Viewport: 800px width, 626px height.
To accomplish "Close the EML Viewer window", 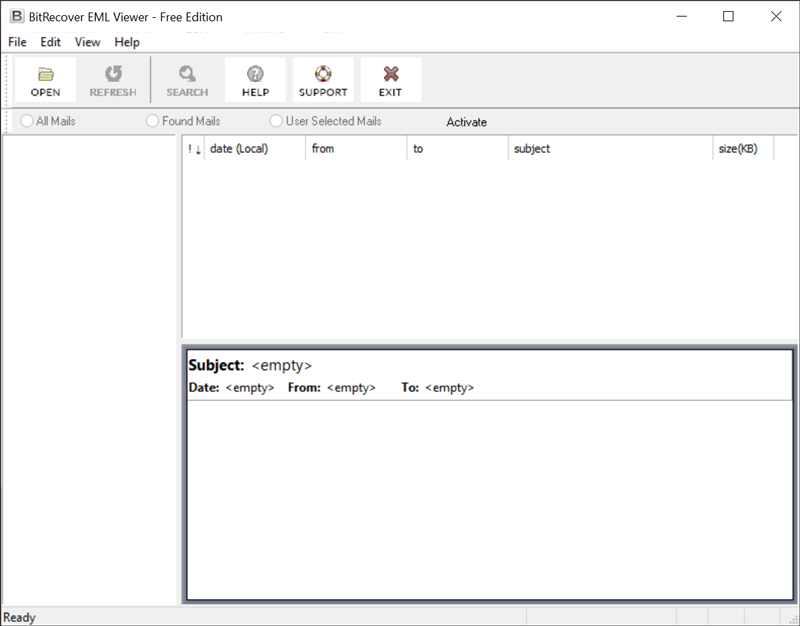I will pos(776,16).
